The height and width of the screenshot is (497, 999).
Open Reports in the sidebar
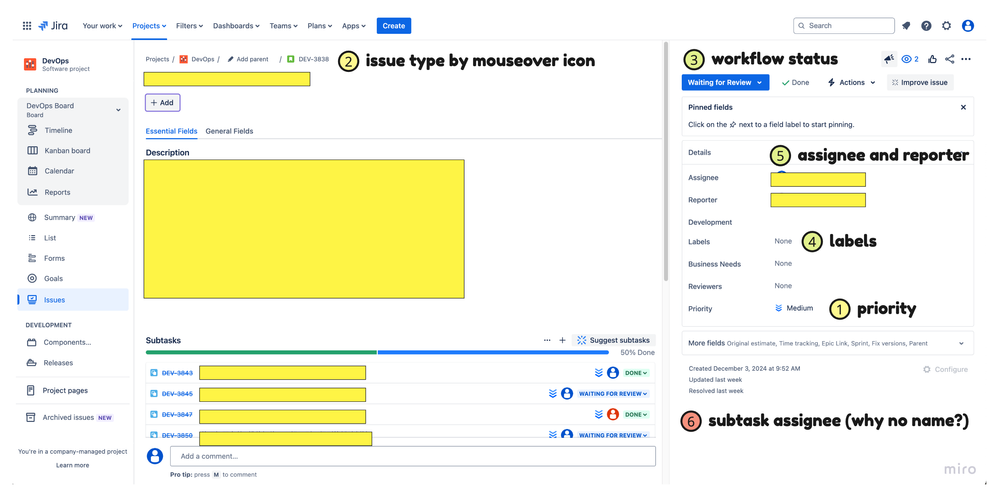pos(73,192)
